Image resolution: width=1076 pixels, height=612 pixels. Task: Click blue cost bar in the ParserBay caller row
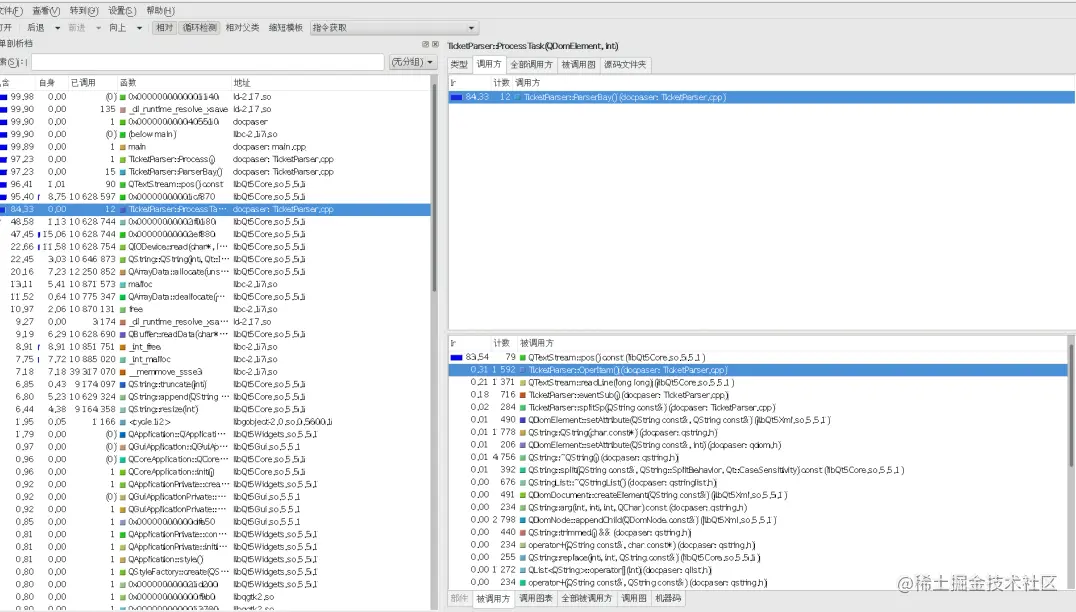pos(456,97)
